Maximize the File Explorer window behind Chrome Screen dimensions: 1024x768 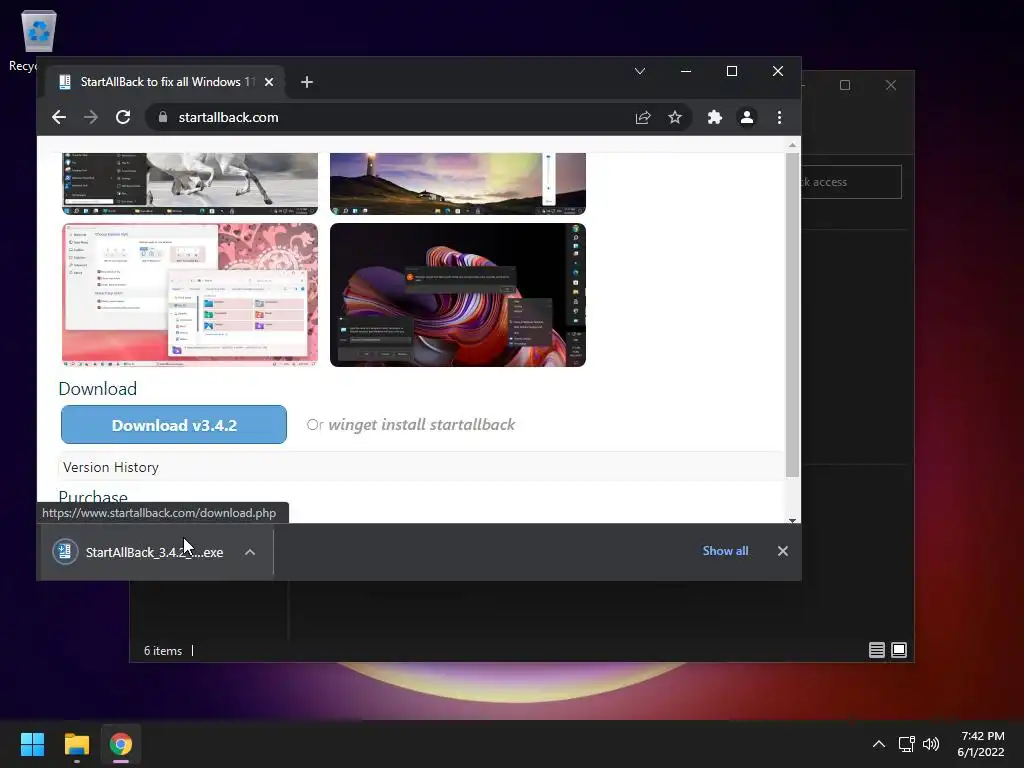coord(844,86)
